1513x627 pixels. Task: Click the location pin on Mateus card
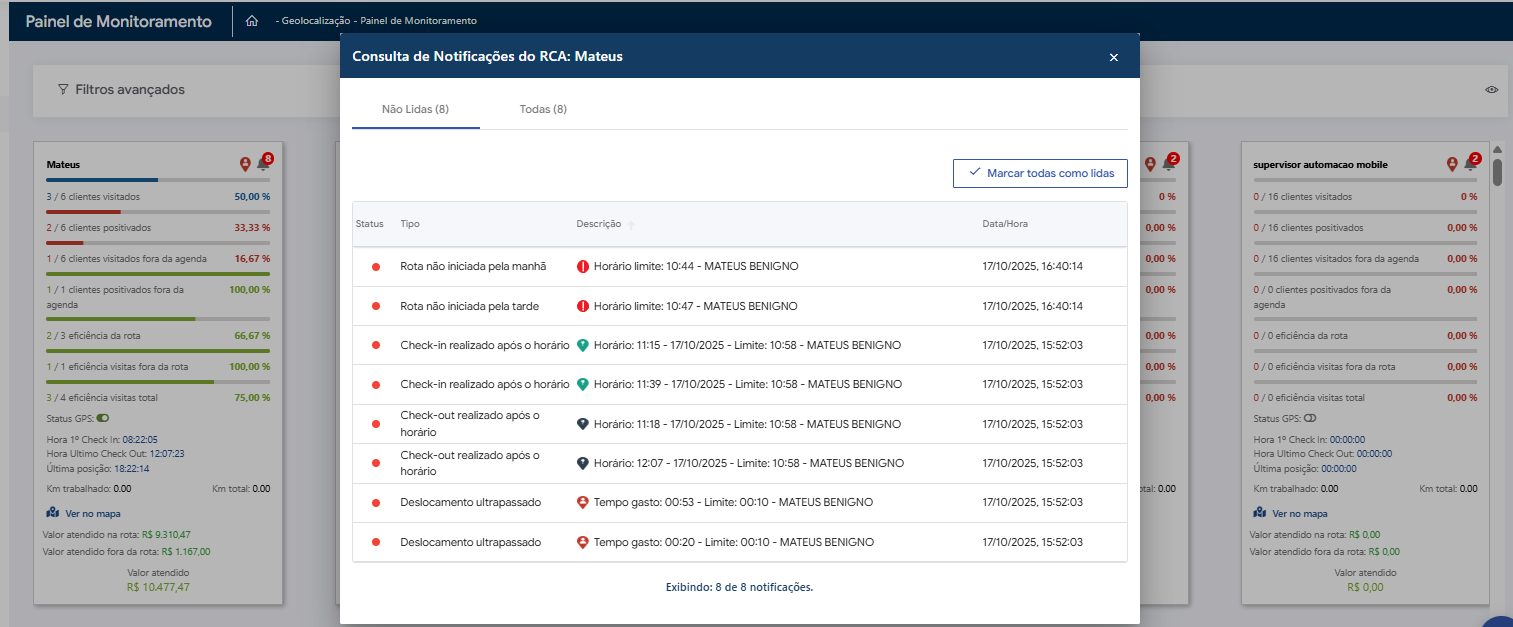pos(245,164)
